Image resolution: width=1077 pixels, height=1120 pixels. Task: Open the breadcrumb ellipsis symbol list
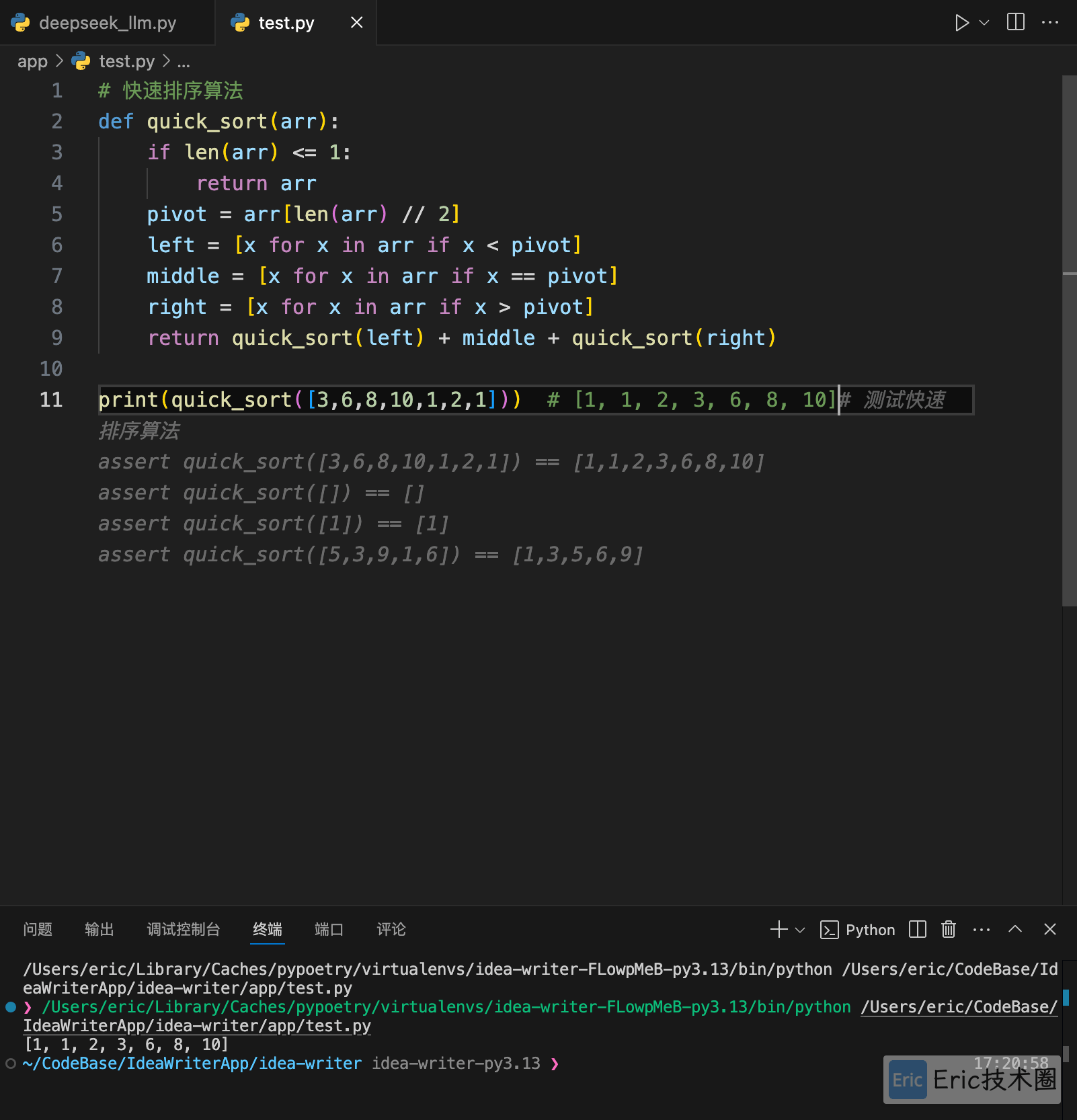(x=184, y=63)
